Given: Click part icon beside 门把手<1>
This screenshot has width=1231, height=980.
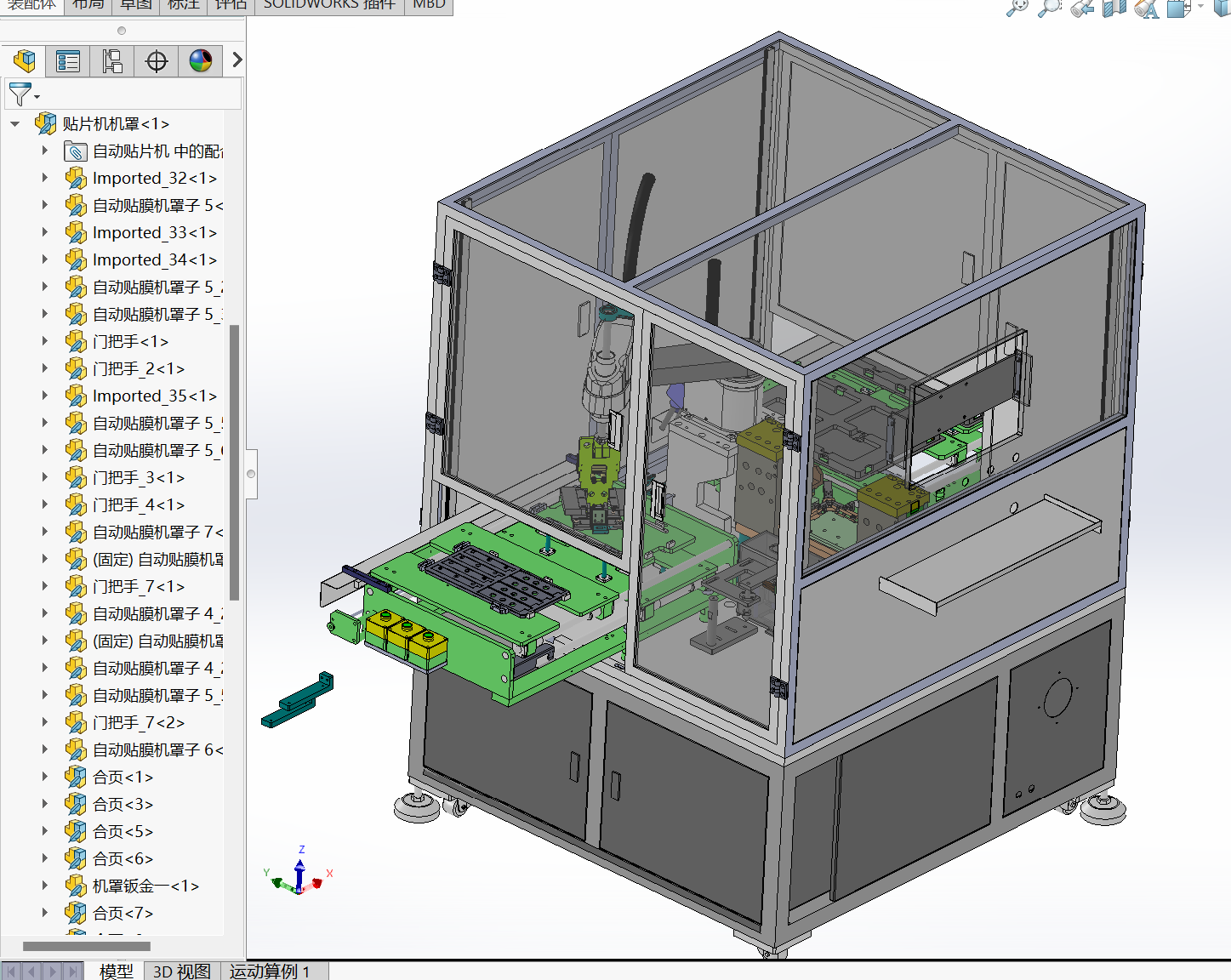Looking at the screenshot, I should (76, 342).
